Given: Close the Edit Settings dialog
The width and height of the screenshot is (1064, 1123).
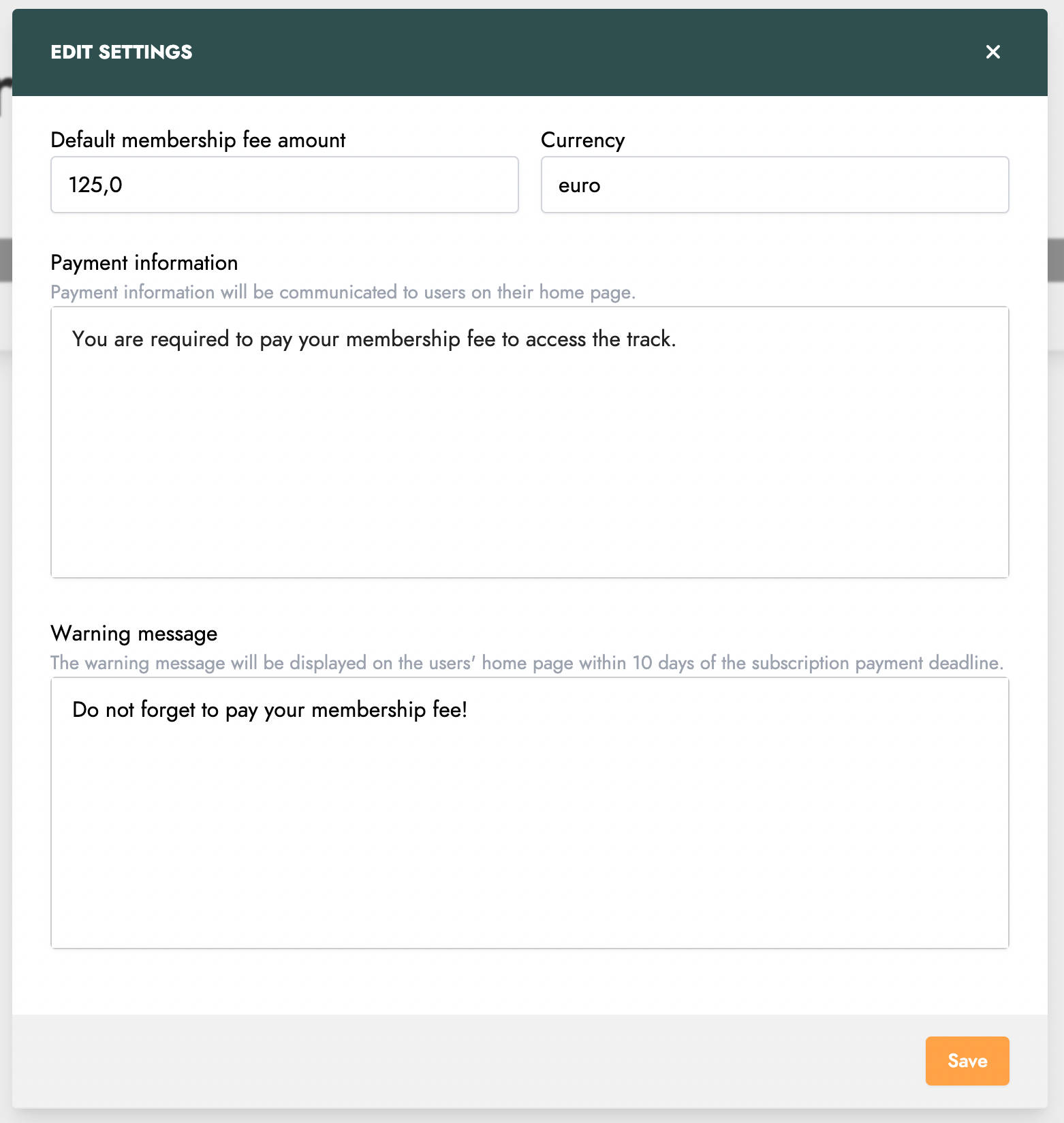Looking at the screenshot, I should coord(992,52).
